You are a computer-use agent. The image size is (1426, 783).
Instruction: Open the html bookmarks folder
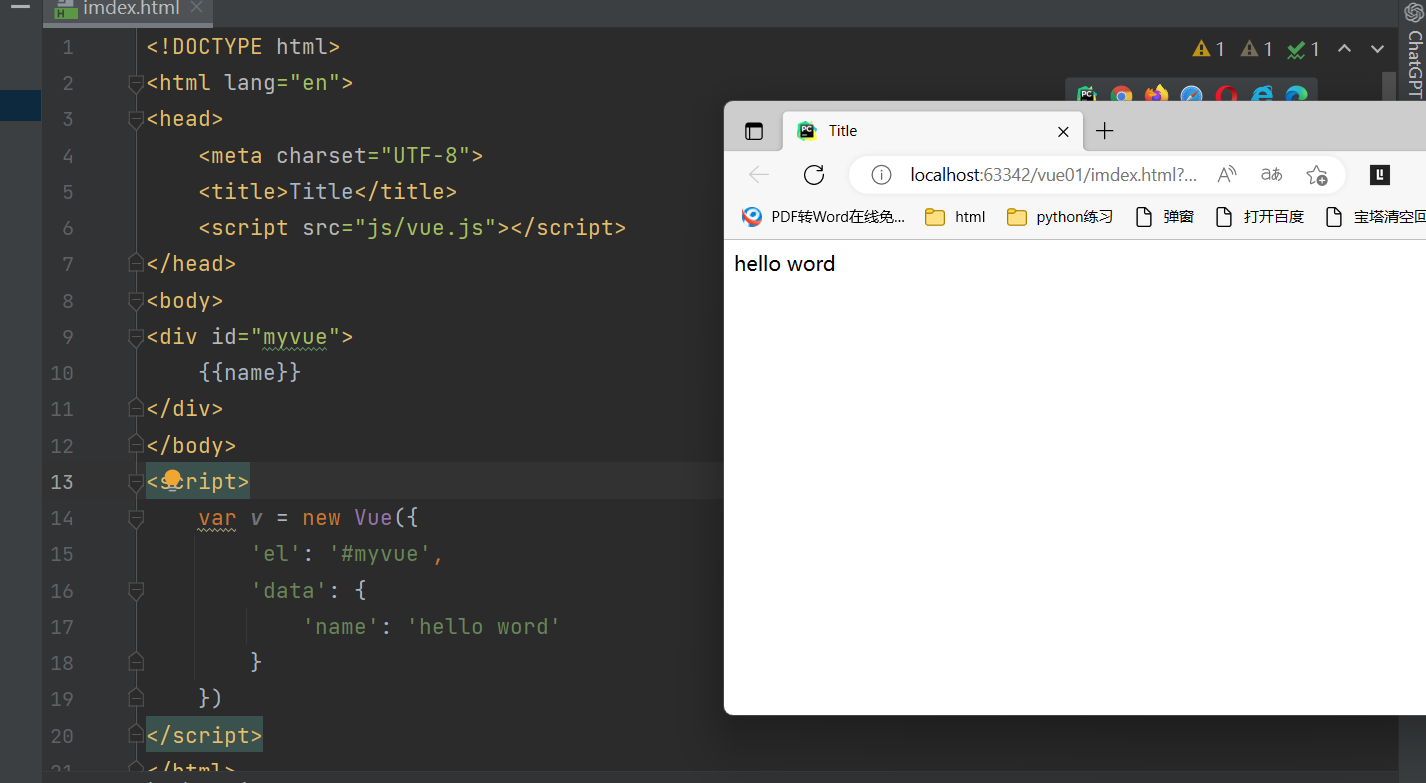pyautogui.click(x=955, y=217)
